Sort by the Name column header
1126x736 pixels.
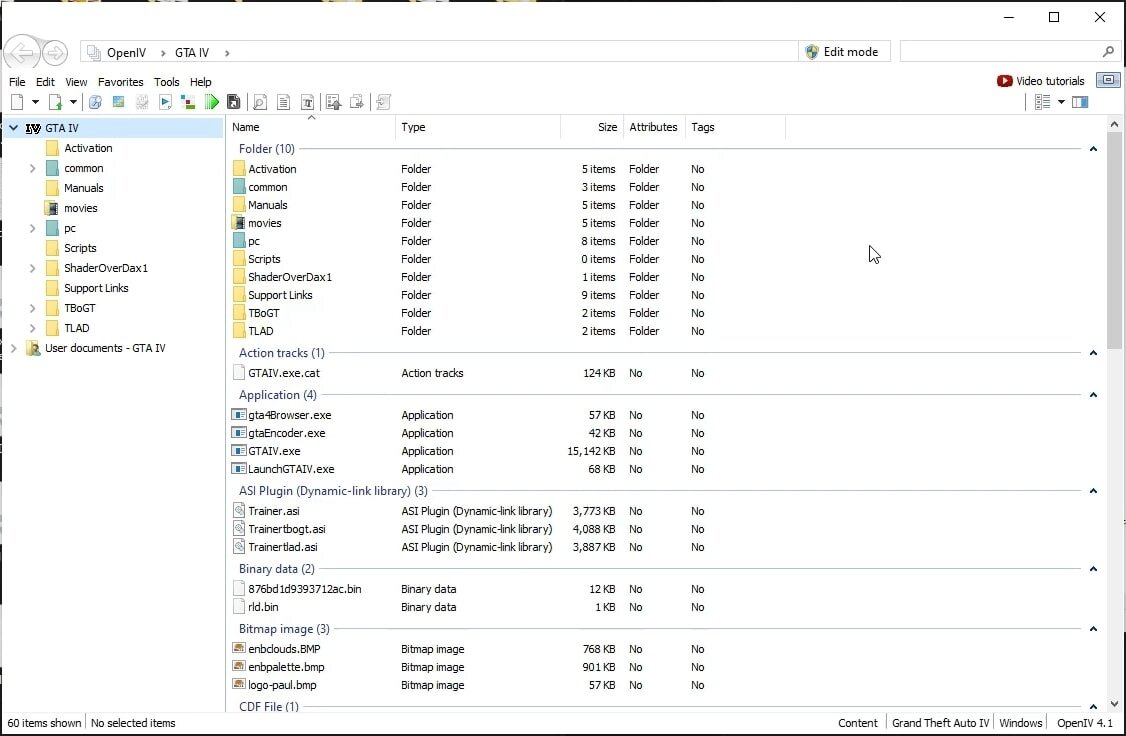click(311, 127)
